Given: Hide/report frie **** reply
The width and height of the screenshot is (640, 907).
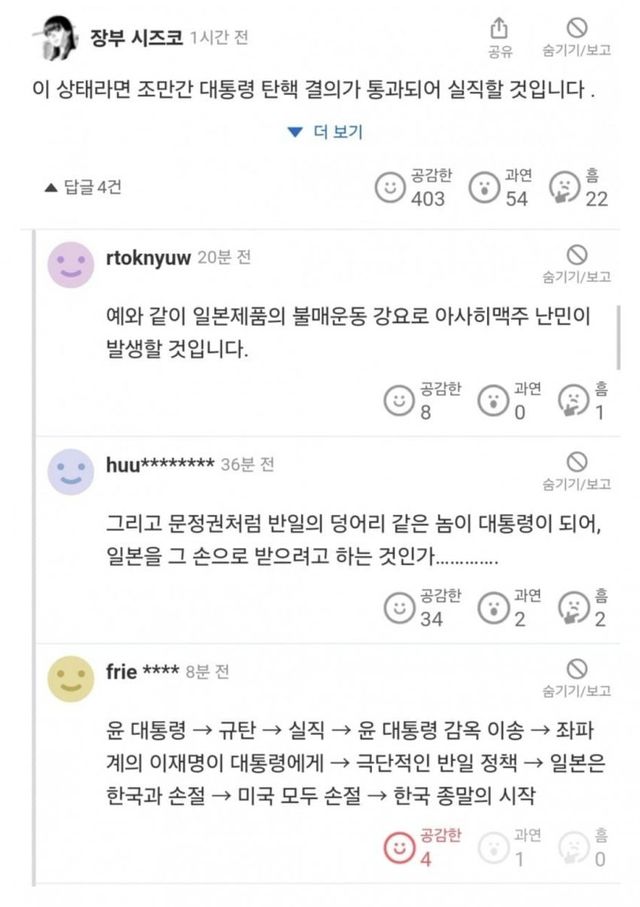Looking at the screenshot, I should [x=577, y=669].
